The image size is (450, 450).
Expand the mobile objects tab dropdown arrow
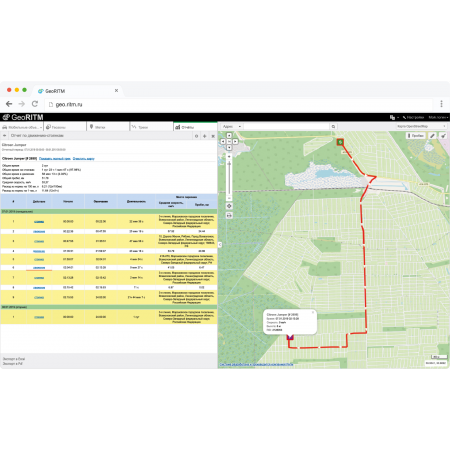pyautogui.click(x=41, y=127)
